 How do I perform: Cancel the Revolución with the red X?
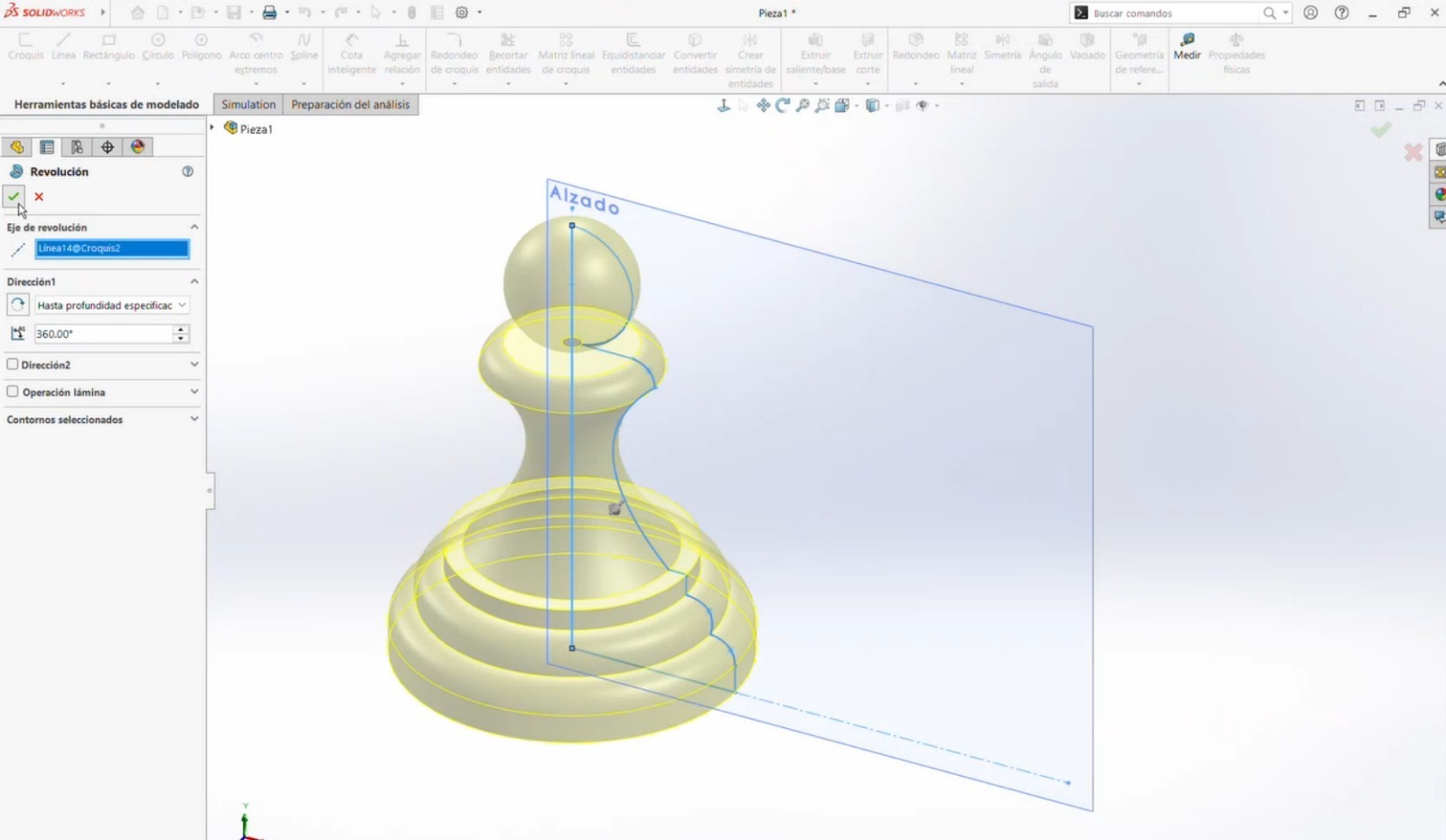[x=39, y=196]
